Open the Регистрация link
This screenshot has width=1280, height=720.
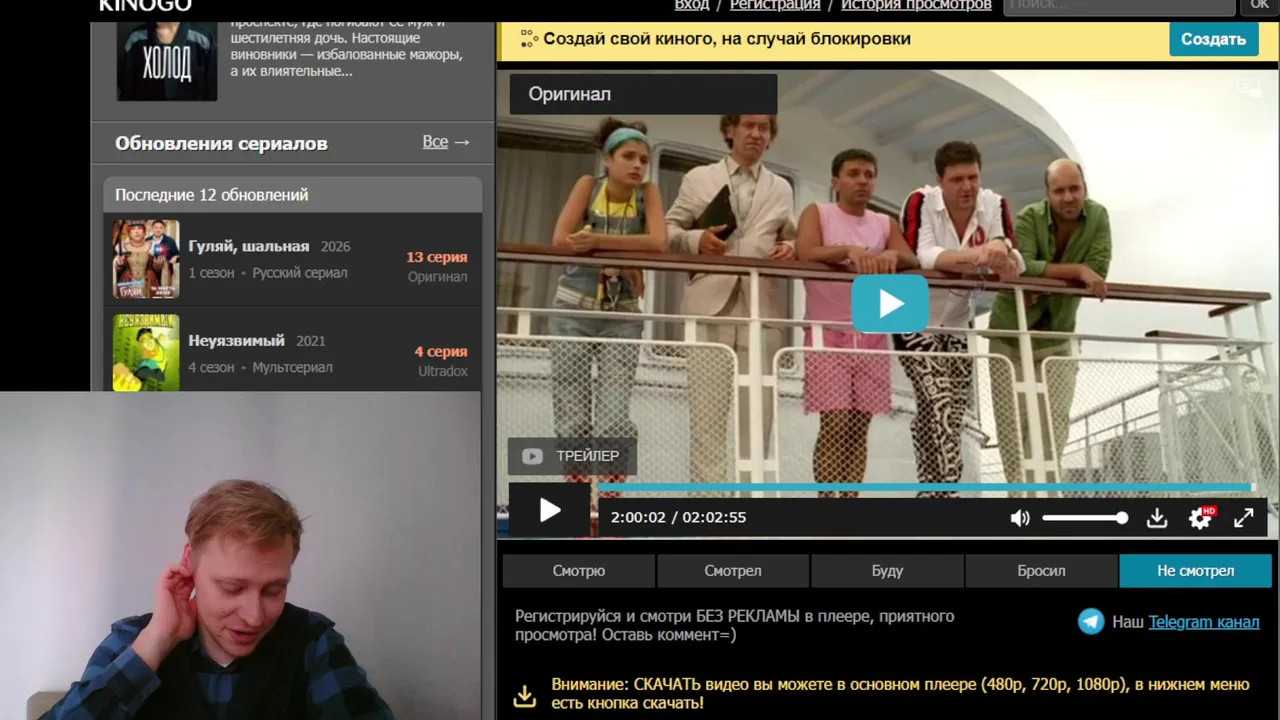click(x=775, y=5)
